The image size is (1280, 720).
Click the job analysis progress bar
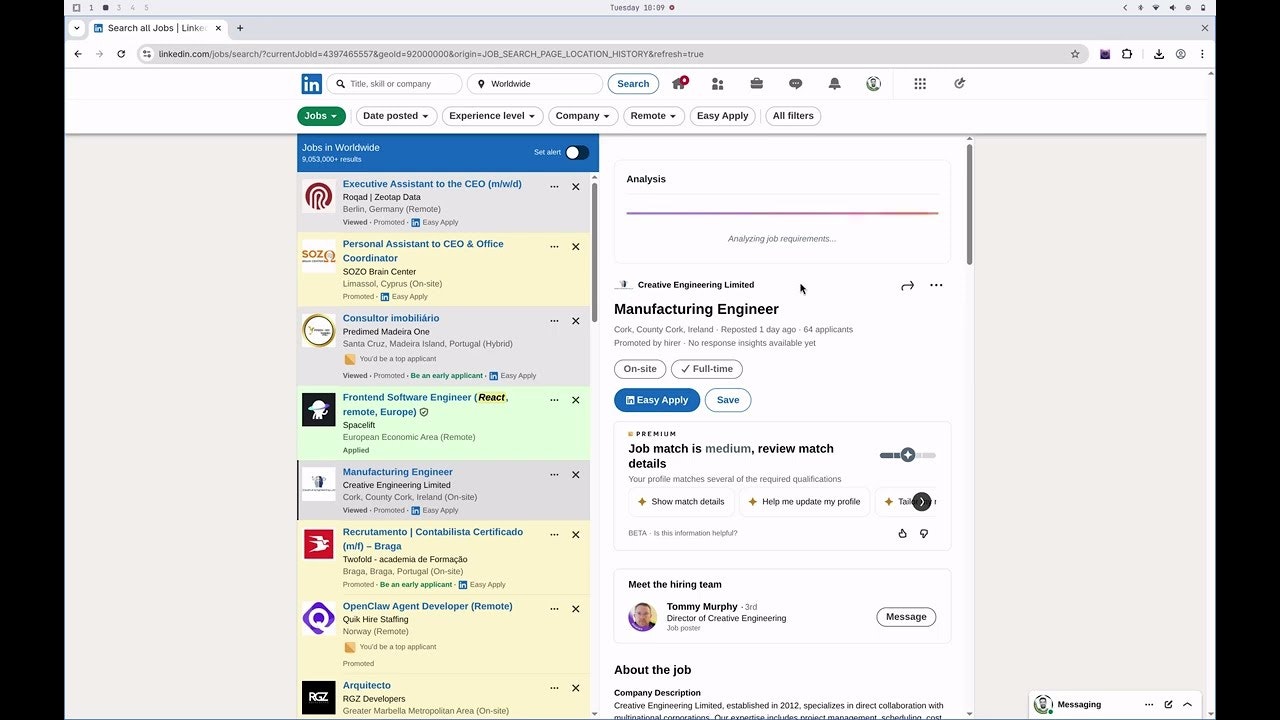[x=782, y=213]
